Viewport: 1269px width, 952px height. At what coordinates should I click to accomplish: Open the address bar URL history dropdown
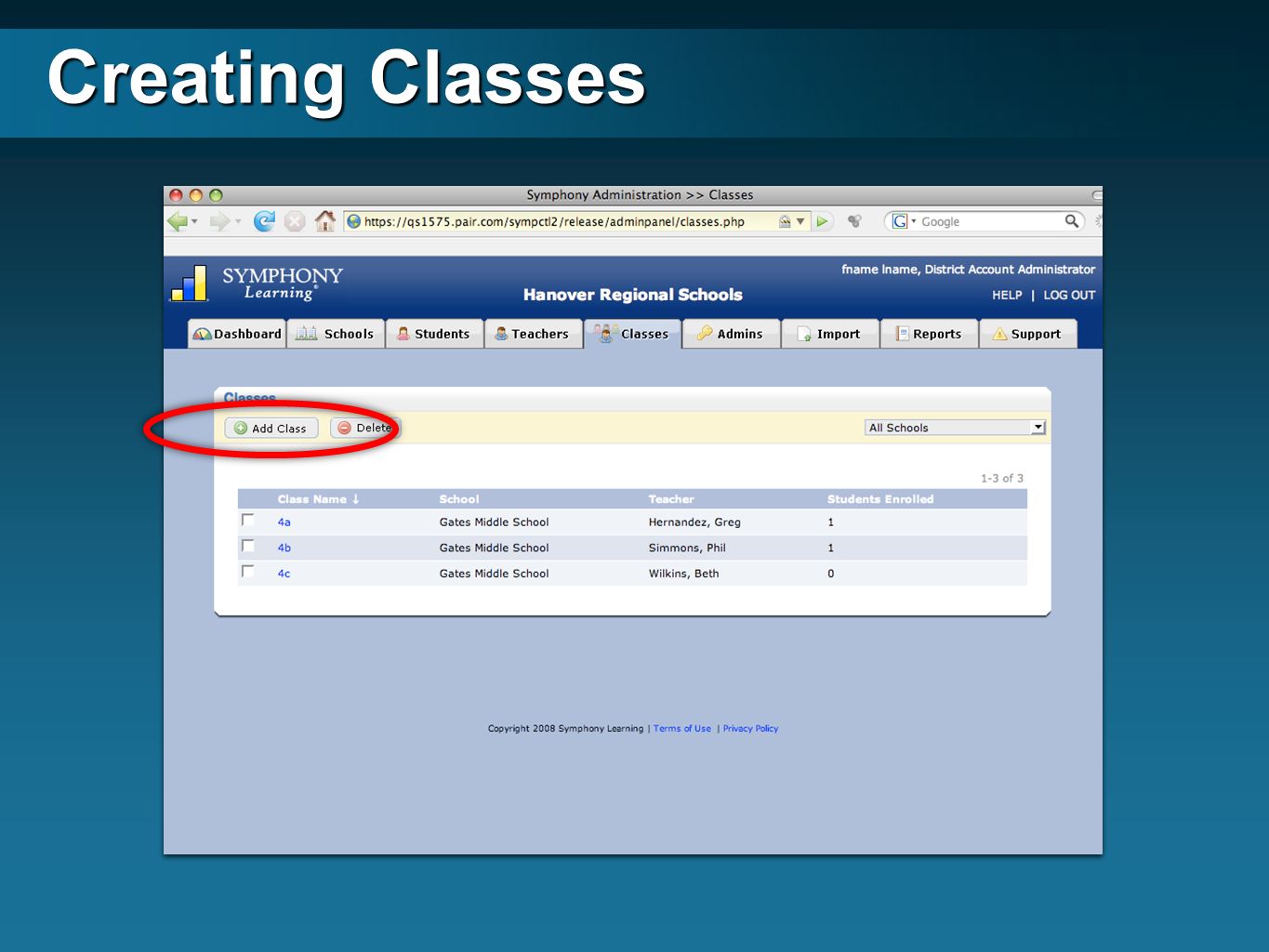point(800,221)
